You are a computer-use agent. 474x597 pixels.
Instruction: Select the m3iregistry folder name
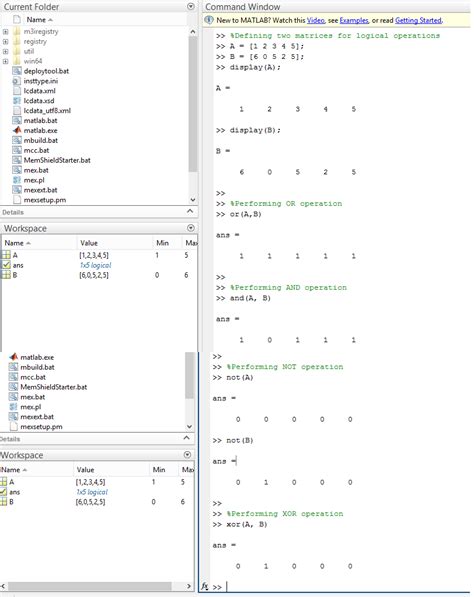point(41,31)
